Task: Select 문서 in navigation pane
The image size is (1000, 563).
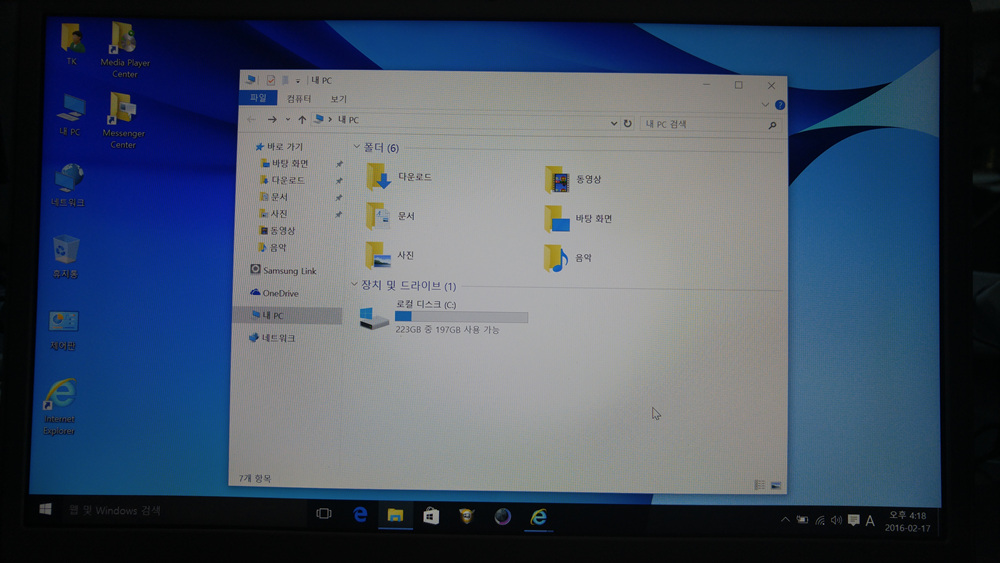Action: 274,197
